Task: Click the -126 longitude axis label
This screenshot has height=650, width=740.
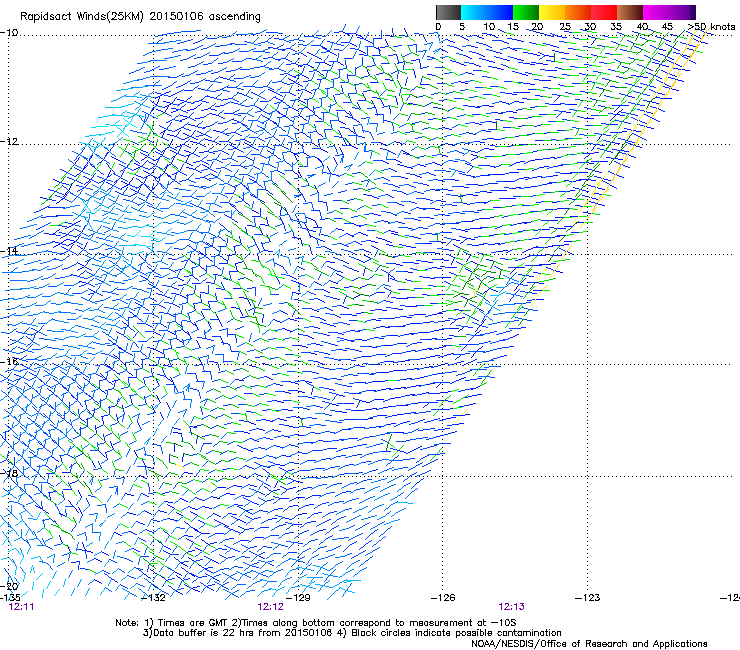Action: (x=443, y=598)
